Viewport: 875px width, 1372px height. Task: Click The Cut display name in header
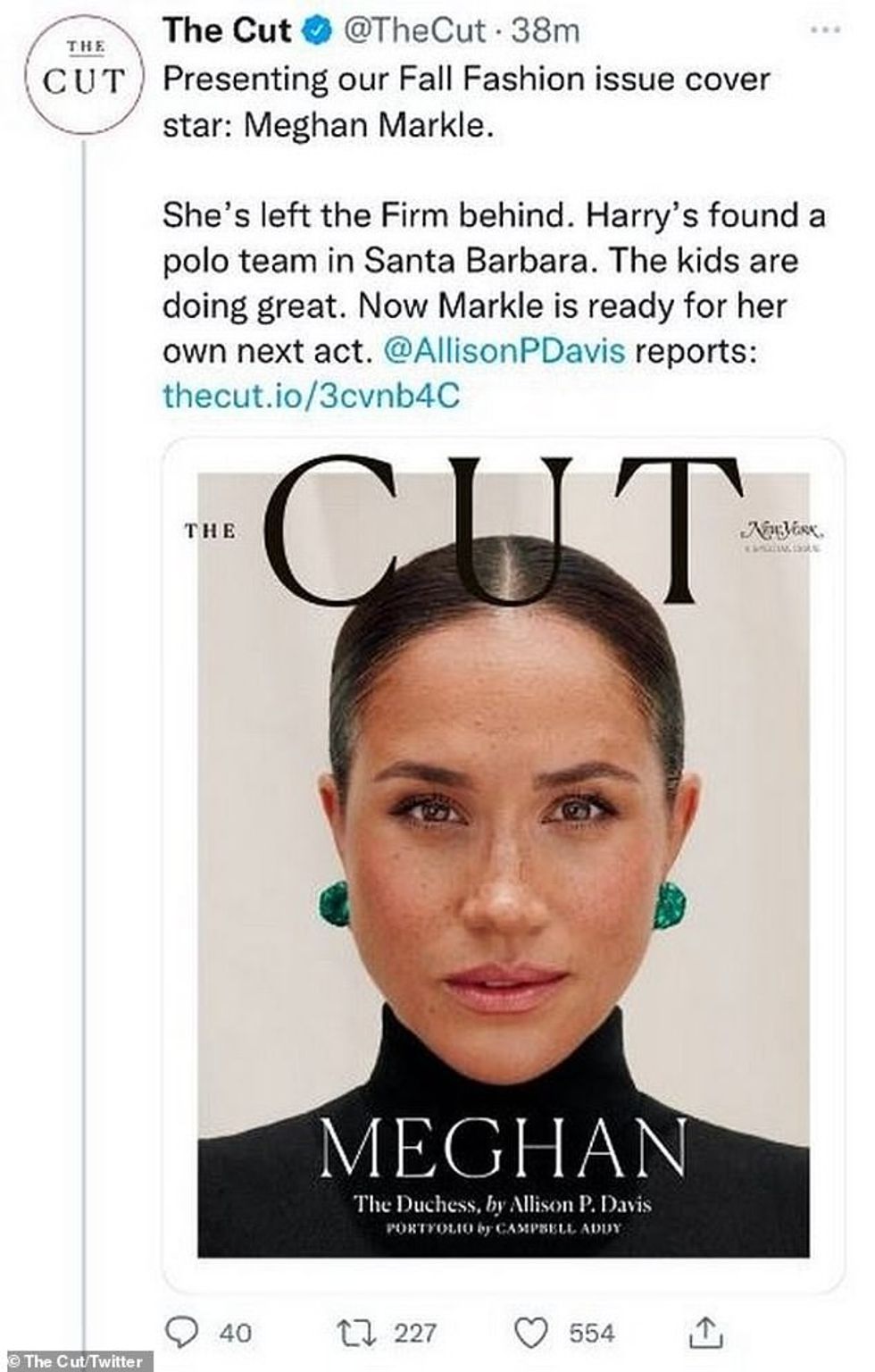pyautogui.click(x=227, y=31)
